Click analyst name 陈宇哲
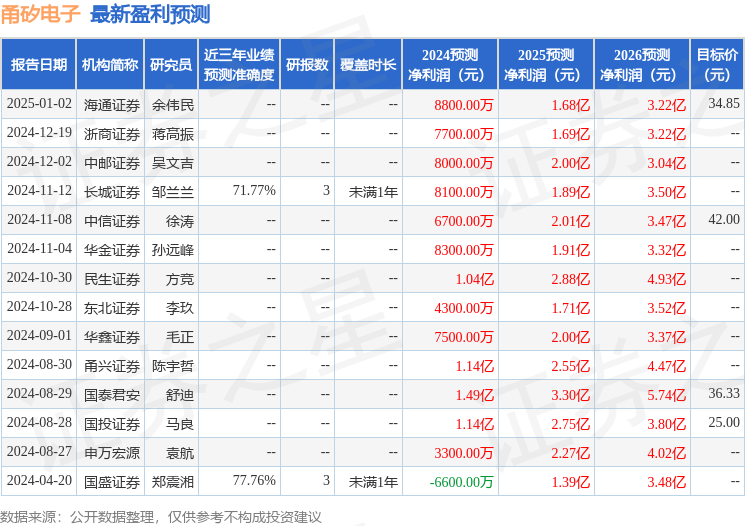The image size is (745, 526). [173, 366]
